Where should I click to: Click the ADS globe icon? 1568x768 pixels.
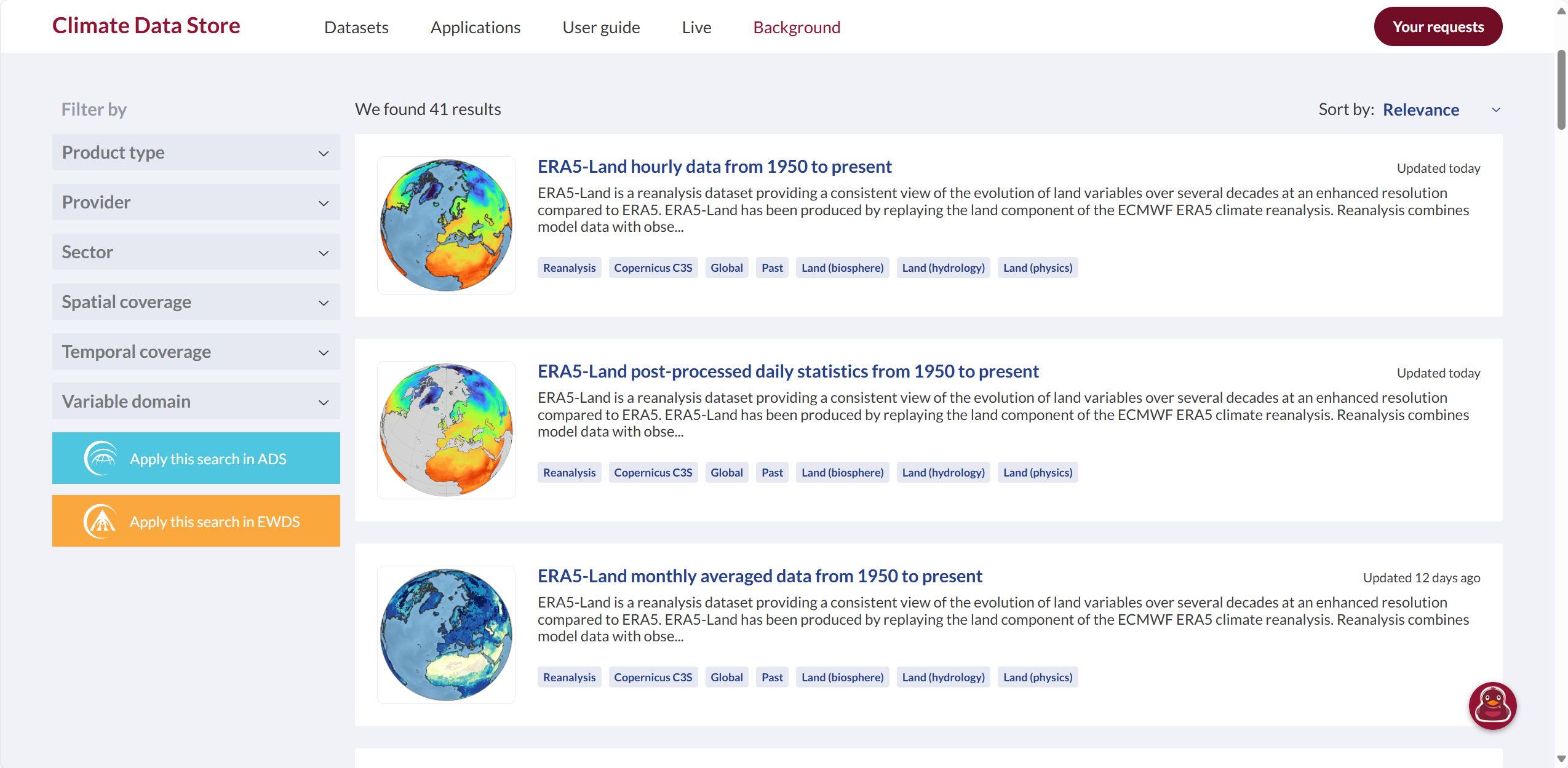coord(100,459)
